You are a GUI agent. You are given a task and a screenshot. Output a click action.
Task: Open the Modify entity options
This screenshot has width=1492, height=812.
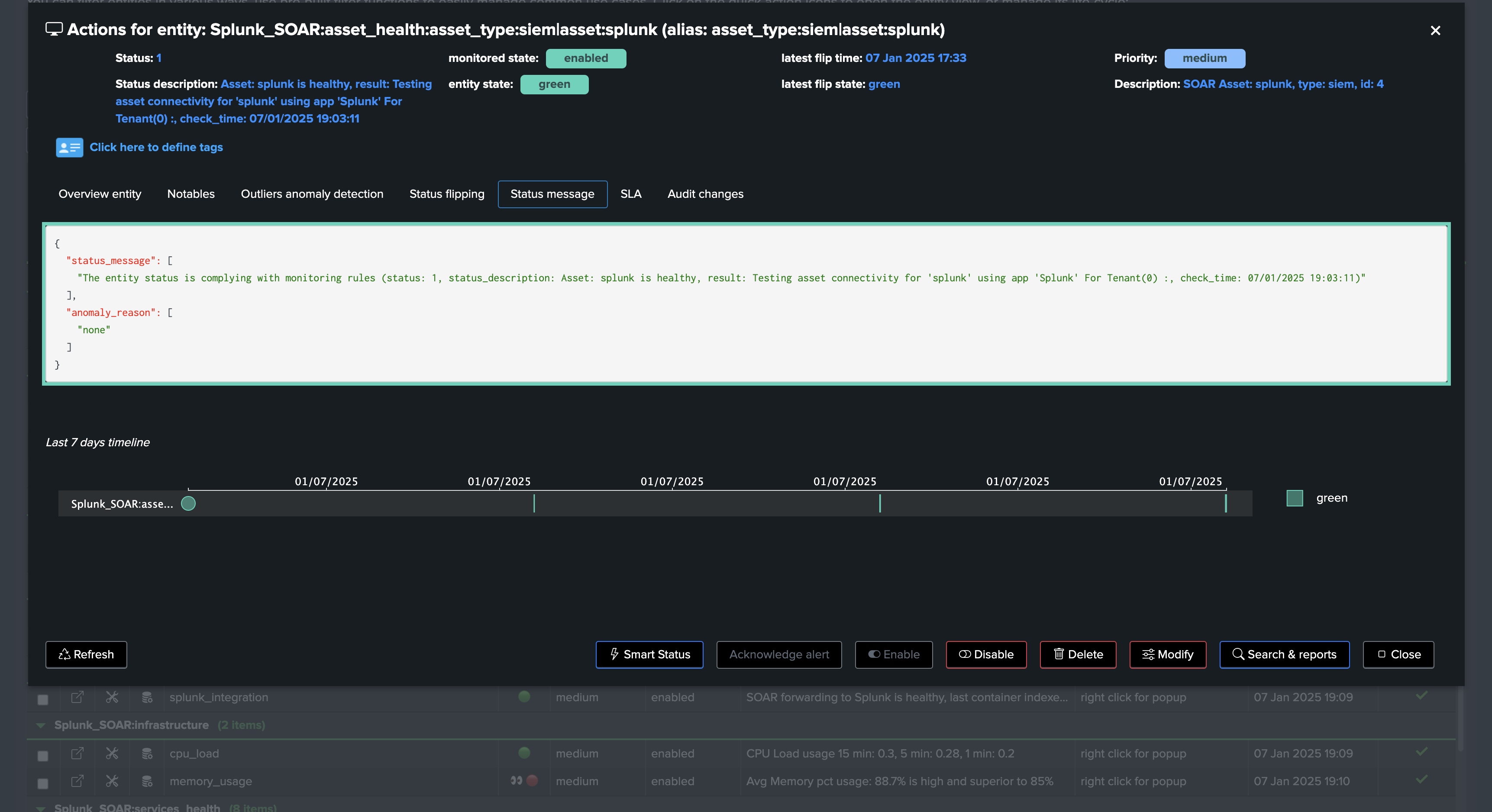tap(1168, 654)
